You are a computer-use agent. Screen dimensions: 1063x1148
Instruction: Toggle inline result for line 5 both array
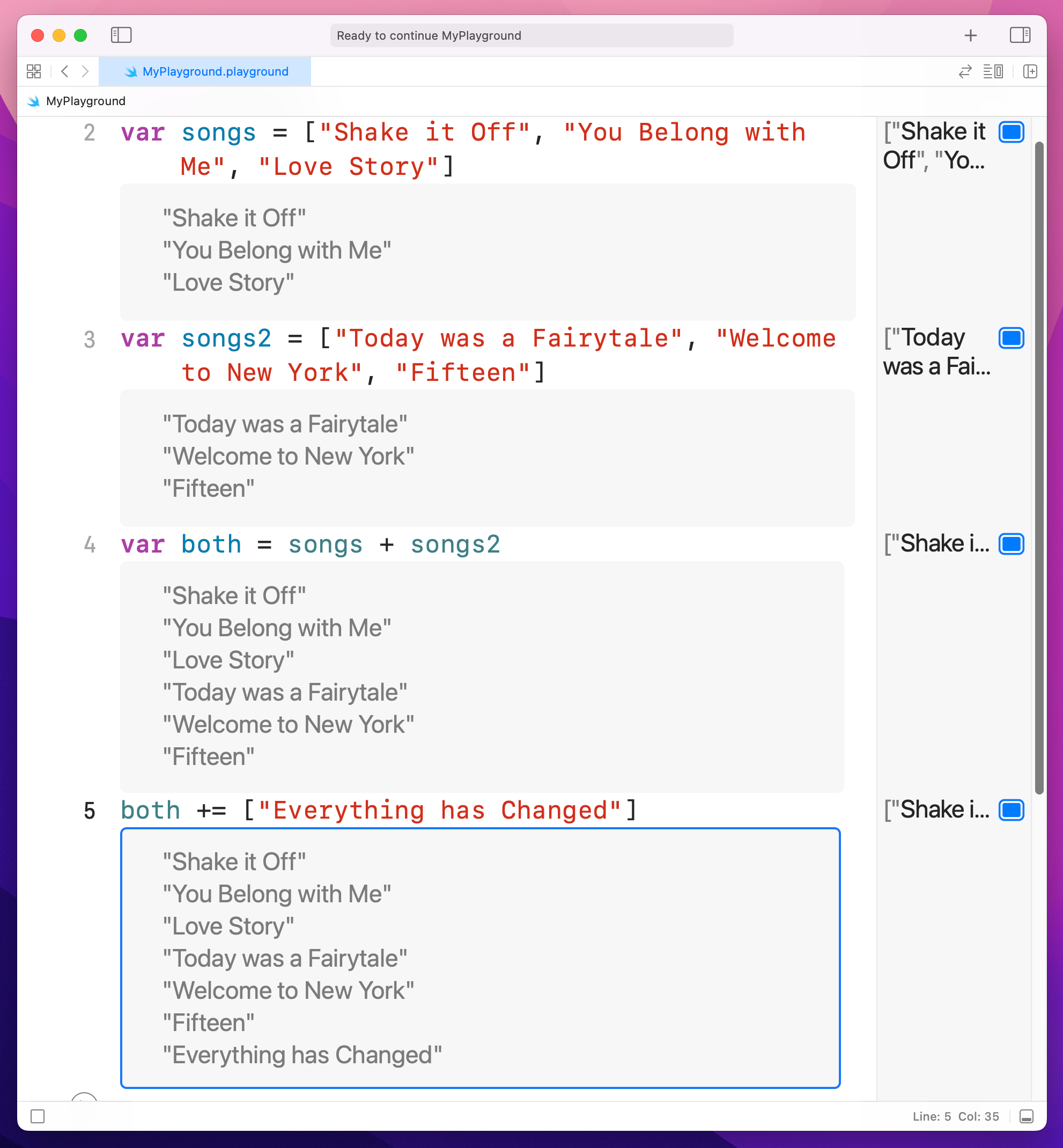coord(1012,810)
